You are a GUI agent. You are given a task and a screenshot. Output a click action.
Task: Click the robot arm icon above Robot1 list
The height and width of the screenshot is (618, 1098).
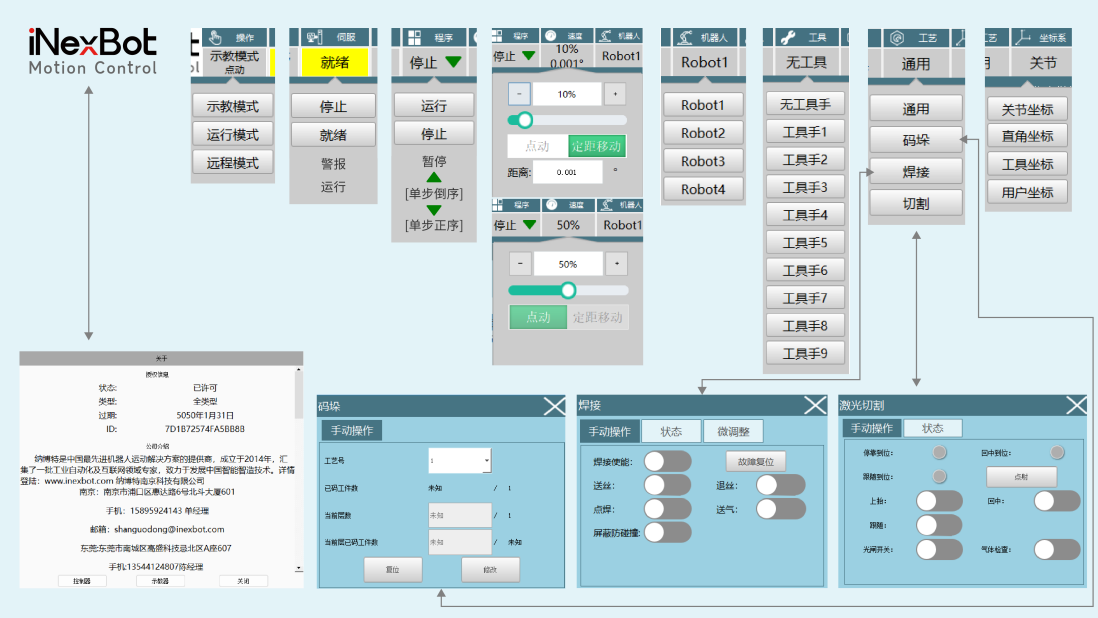click(x=685, y=37)
